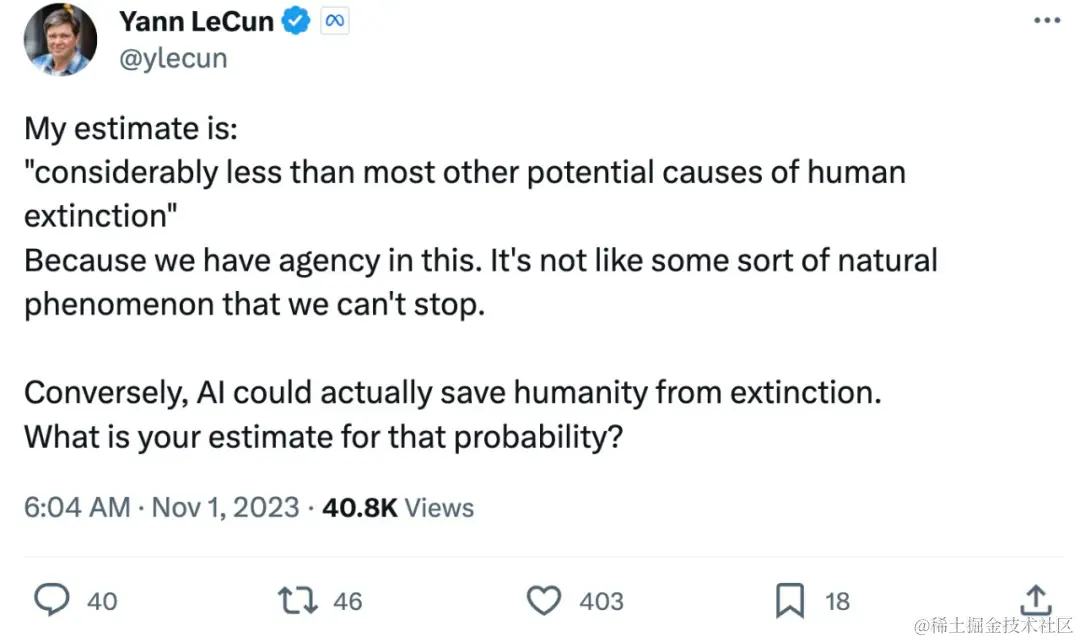The width and height of the screenshot is (1080, 642).
Task: Open Yann LeCun's profile via his name
Action: coord(195,20)
